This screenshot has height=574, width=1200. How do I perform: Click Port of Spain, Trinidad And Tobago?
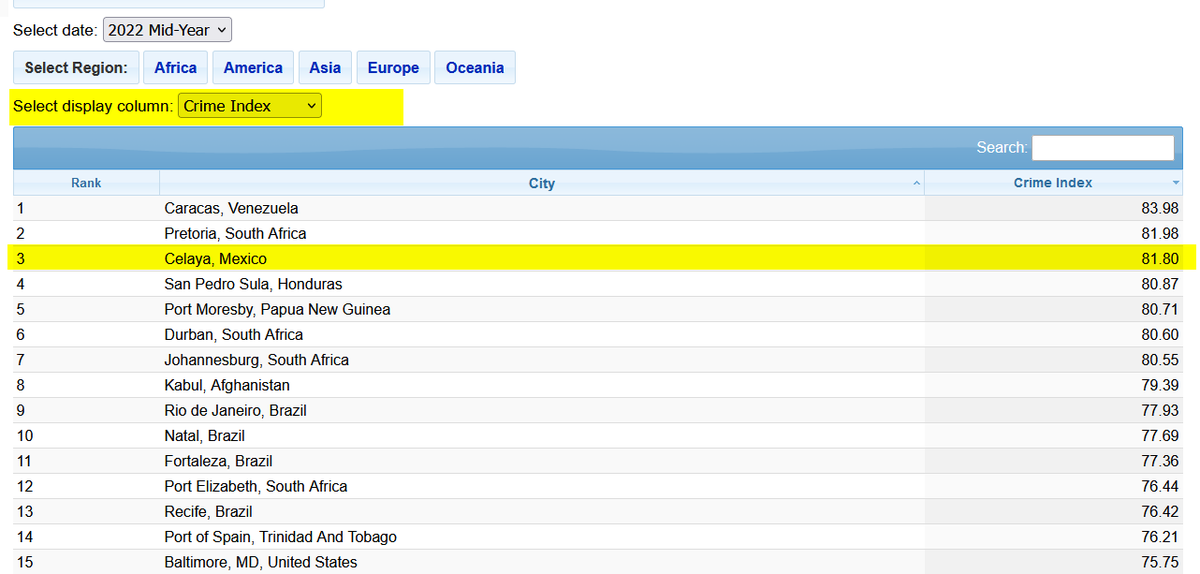(280, 537)
